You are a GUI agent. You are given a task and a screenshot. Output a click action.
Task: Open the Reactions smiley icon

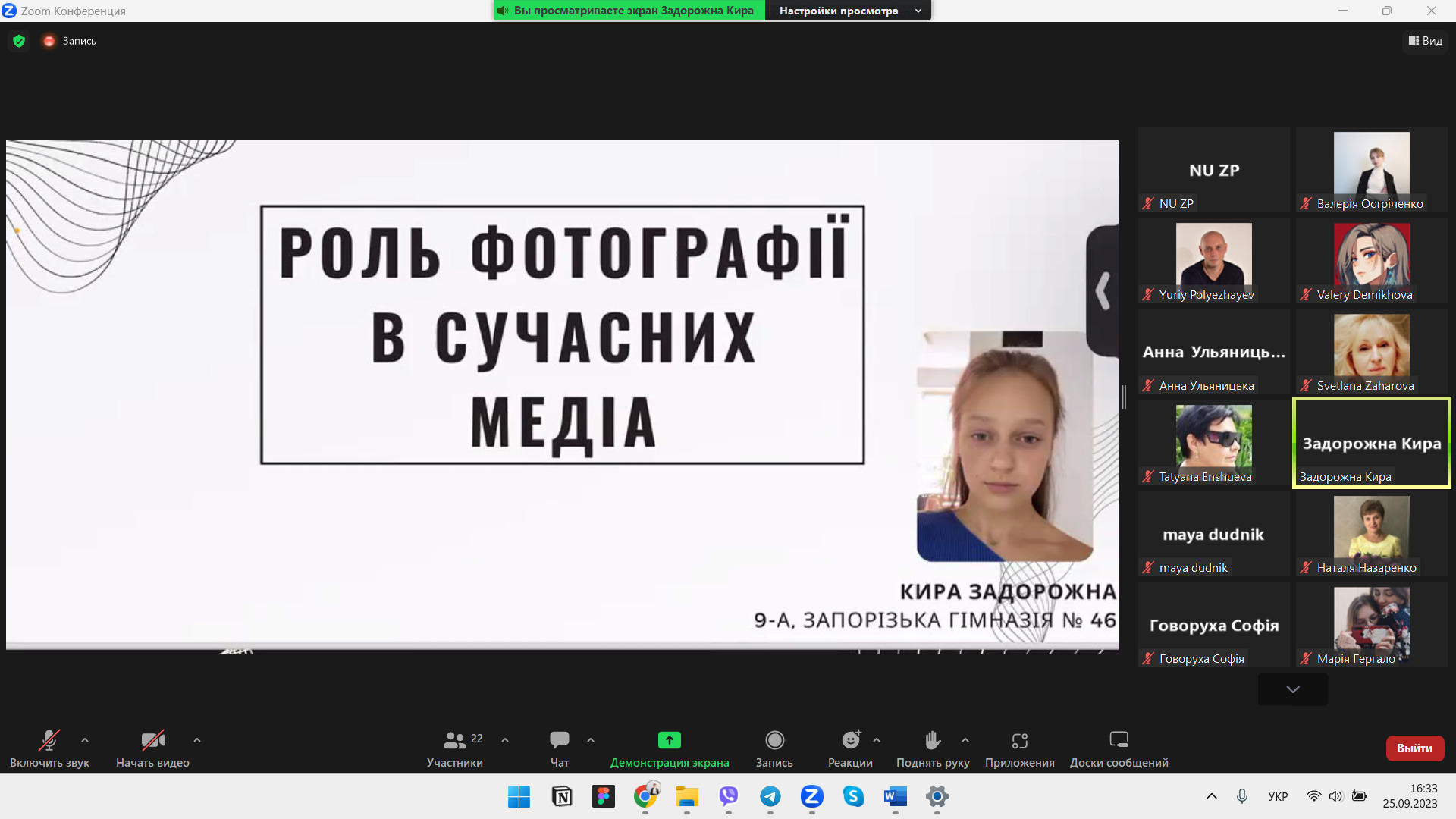tap(851, 740)
